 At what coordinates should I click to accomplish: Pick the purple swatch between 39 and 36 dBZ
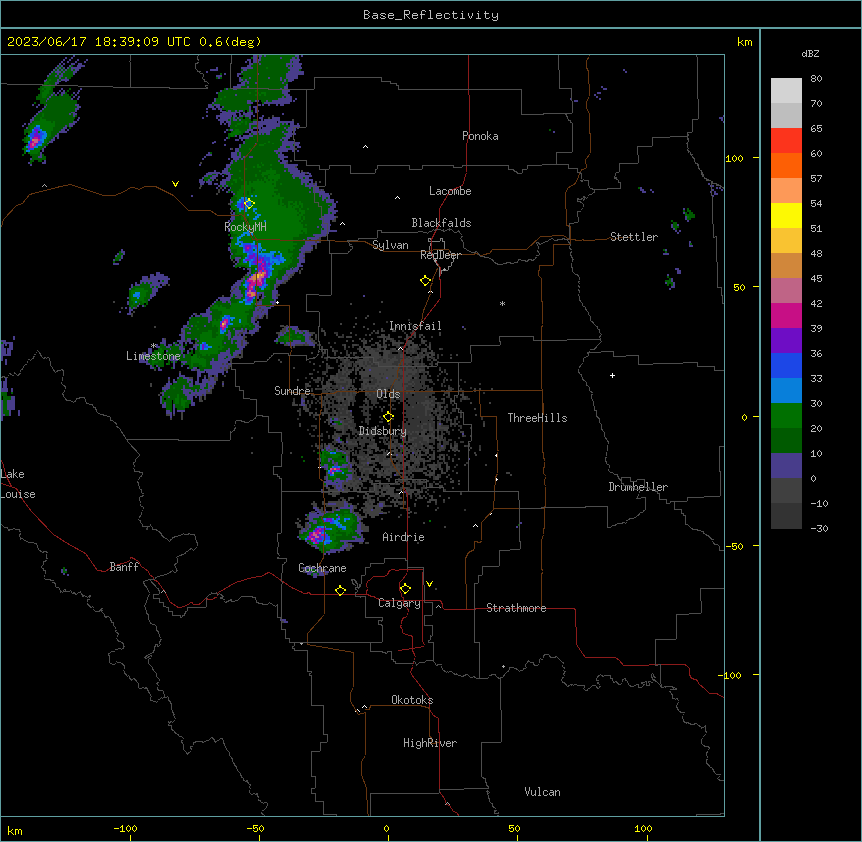coord(786,340)
